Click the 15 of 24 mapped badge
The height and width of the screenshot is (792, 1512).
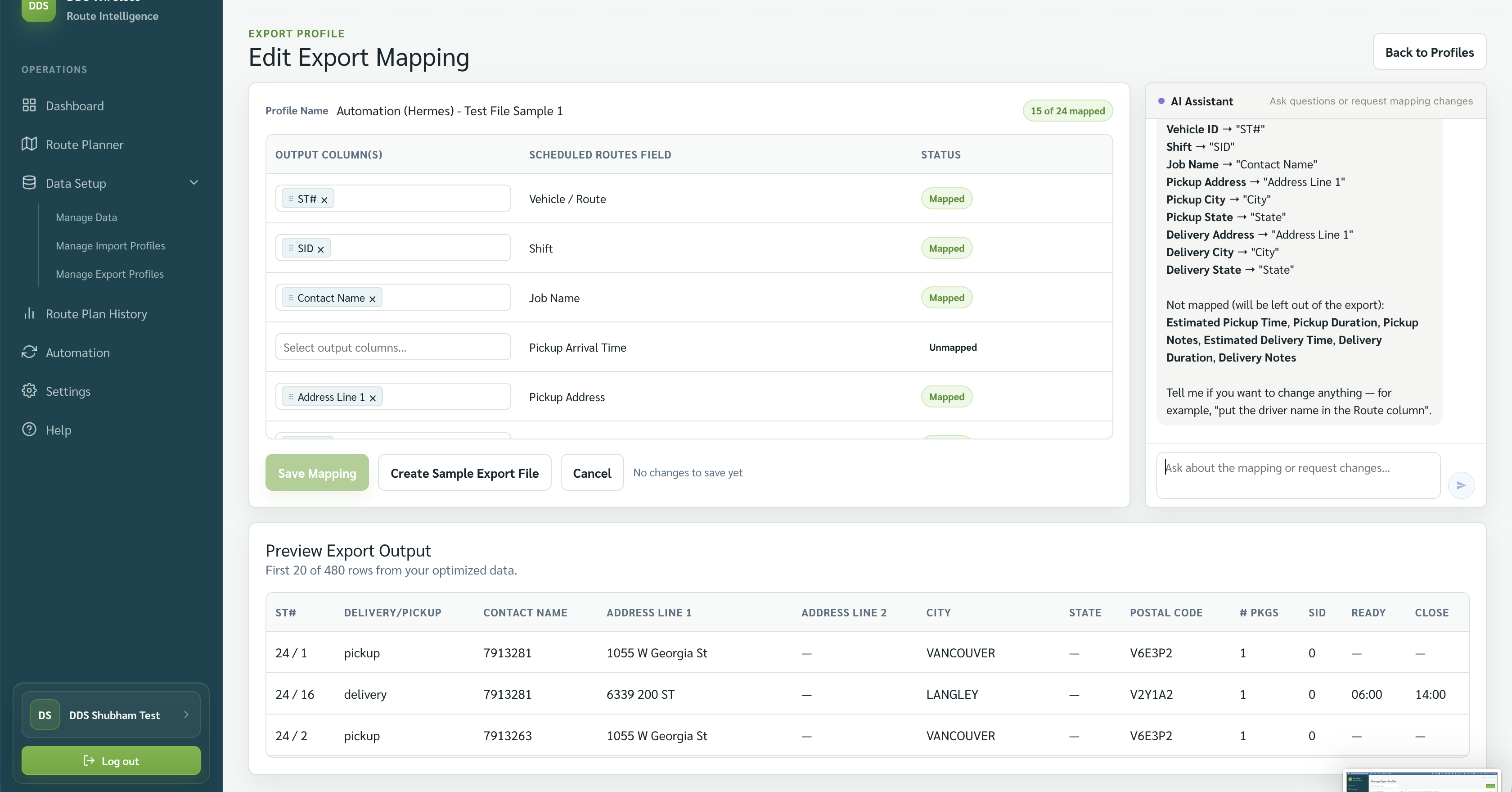1068,111
